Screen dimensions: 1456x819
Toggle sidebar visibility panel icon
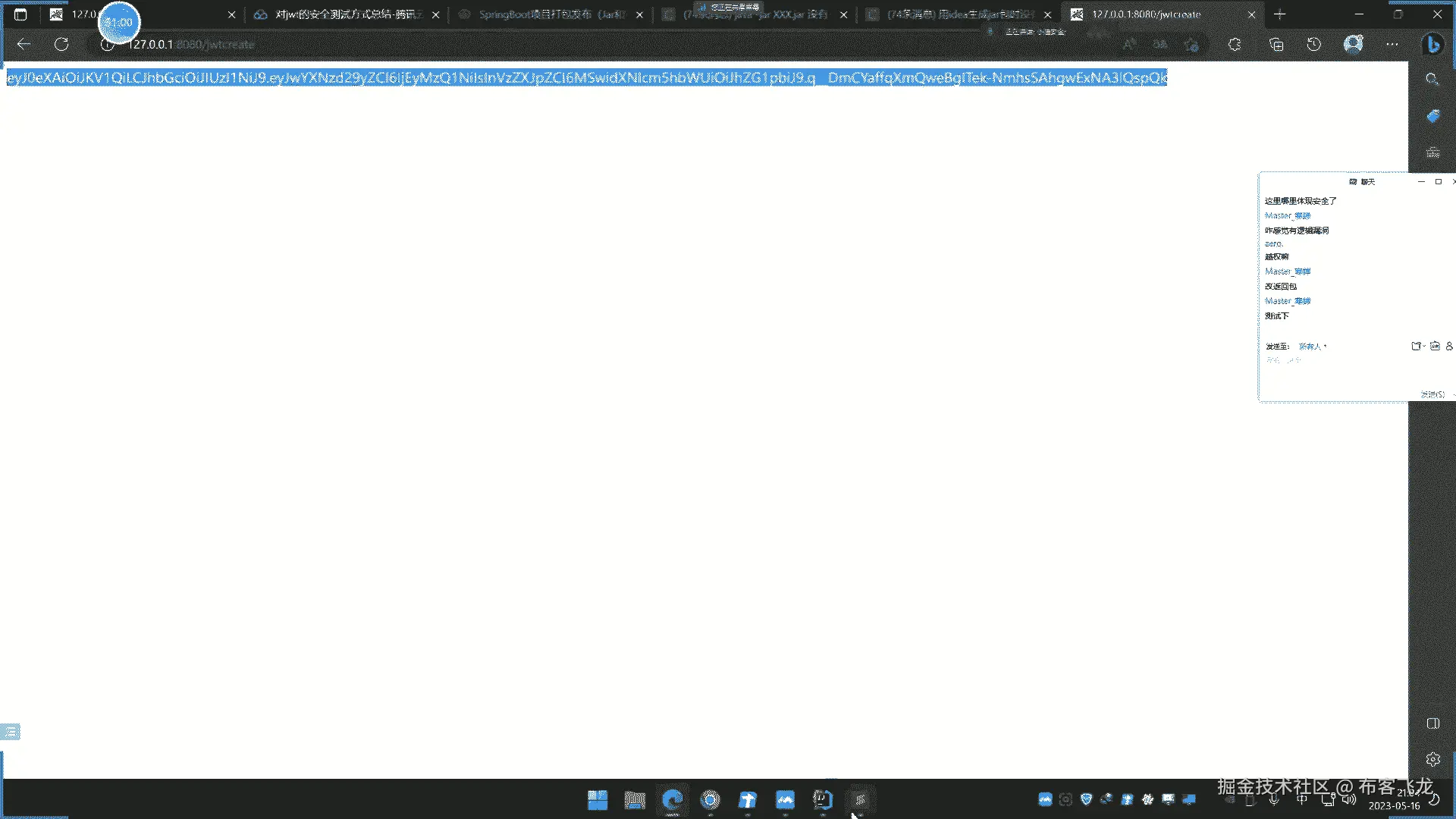pos(1432,723)
